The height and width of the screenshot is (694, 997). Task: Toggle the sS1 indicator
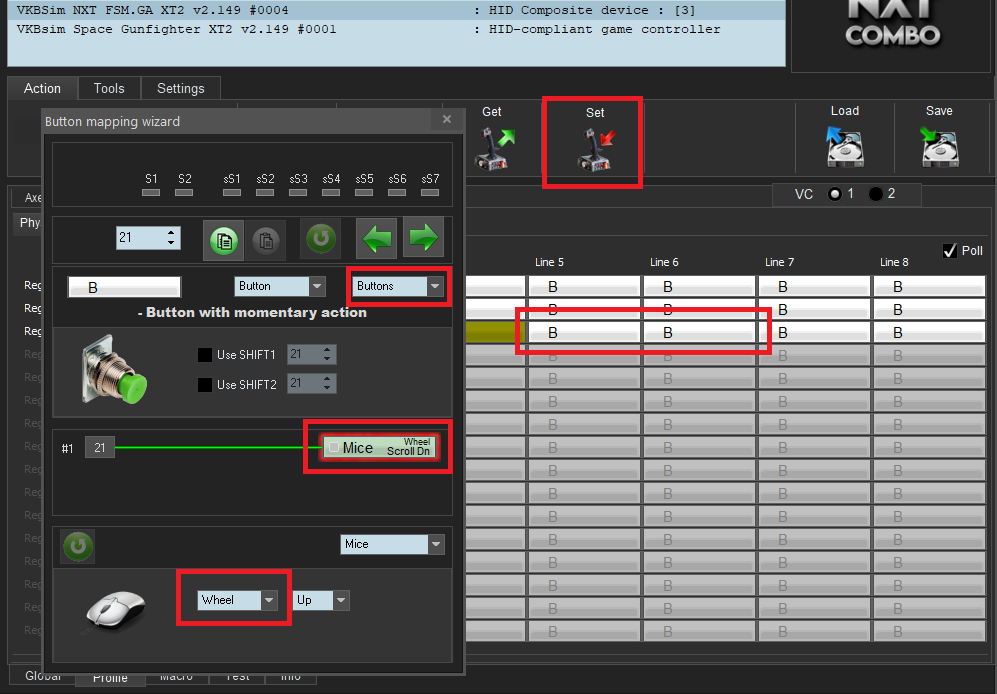click(231, 192)
